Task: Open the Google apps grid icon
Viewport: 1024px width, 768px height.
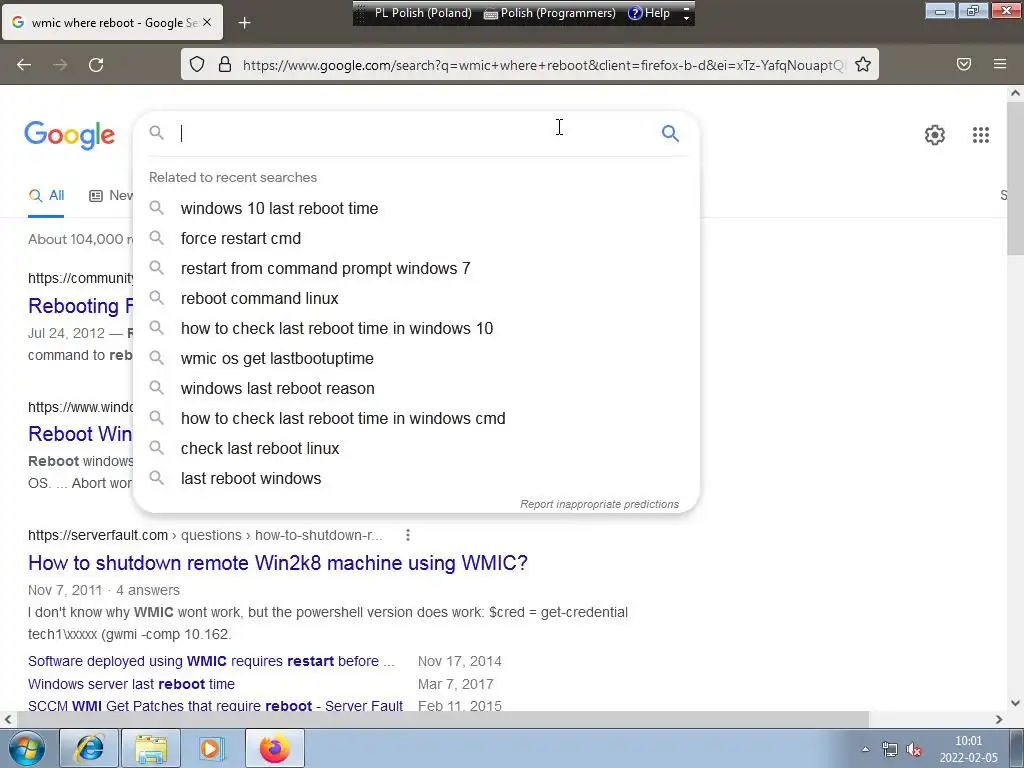Action: (980, 135)
